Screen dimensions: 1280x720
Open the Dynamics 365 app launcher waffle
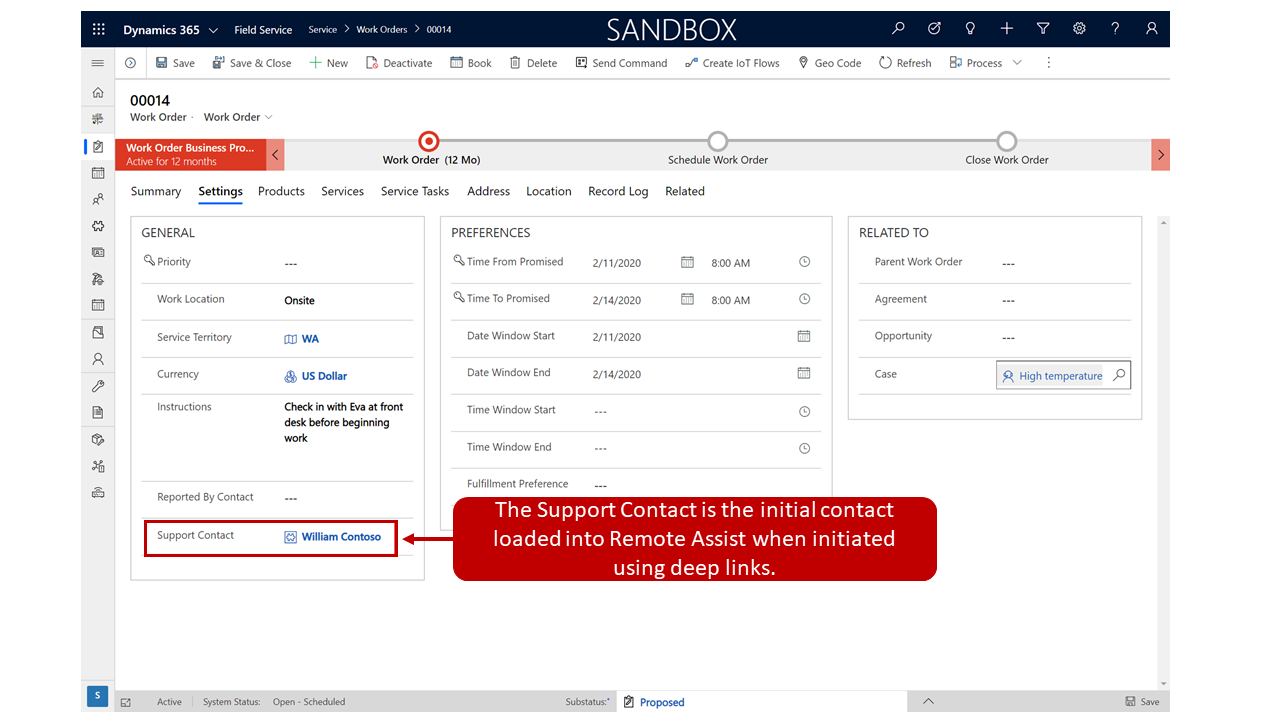click(98, 30)
